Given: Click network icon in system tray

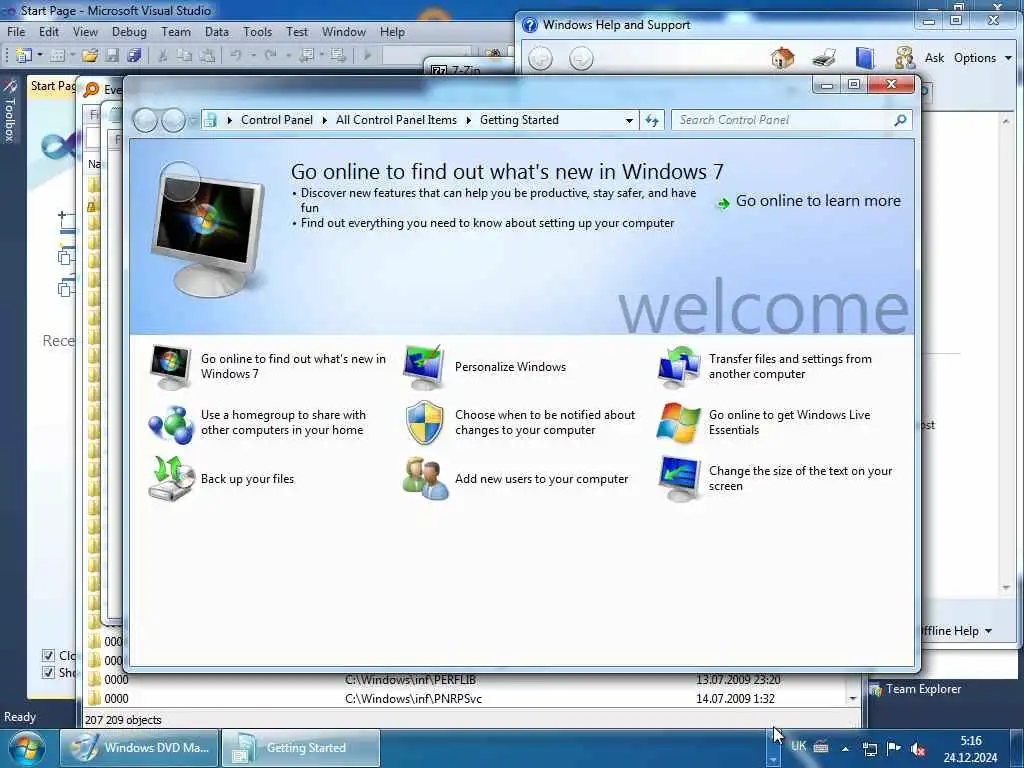Looking at the screenshot, I should 869,749.
